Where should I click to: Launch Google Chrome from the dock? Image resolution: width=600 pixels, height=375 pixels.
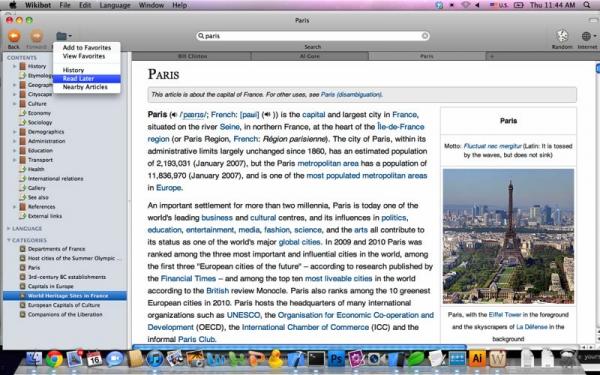54,359
